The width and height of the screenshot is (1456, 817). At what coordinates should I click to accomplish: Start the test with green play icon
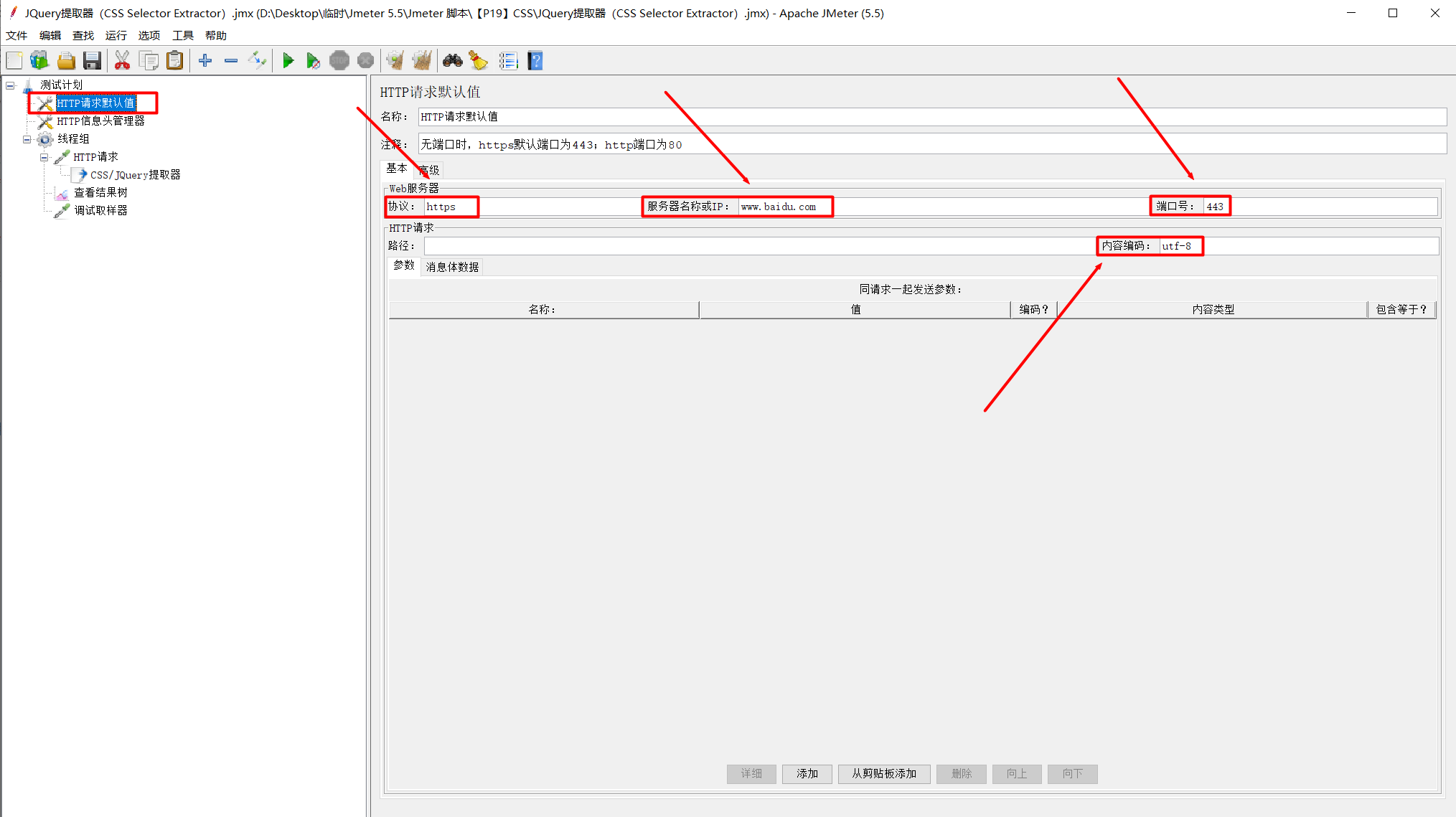(x=288, y=61)
